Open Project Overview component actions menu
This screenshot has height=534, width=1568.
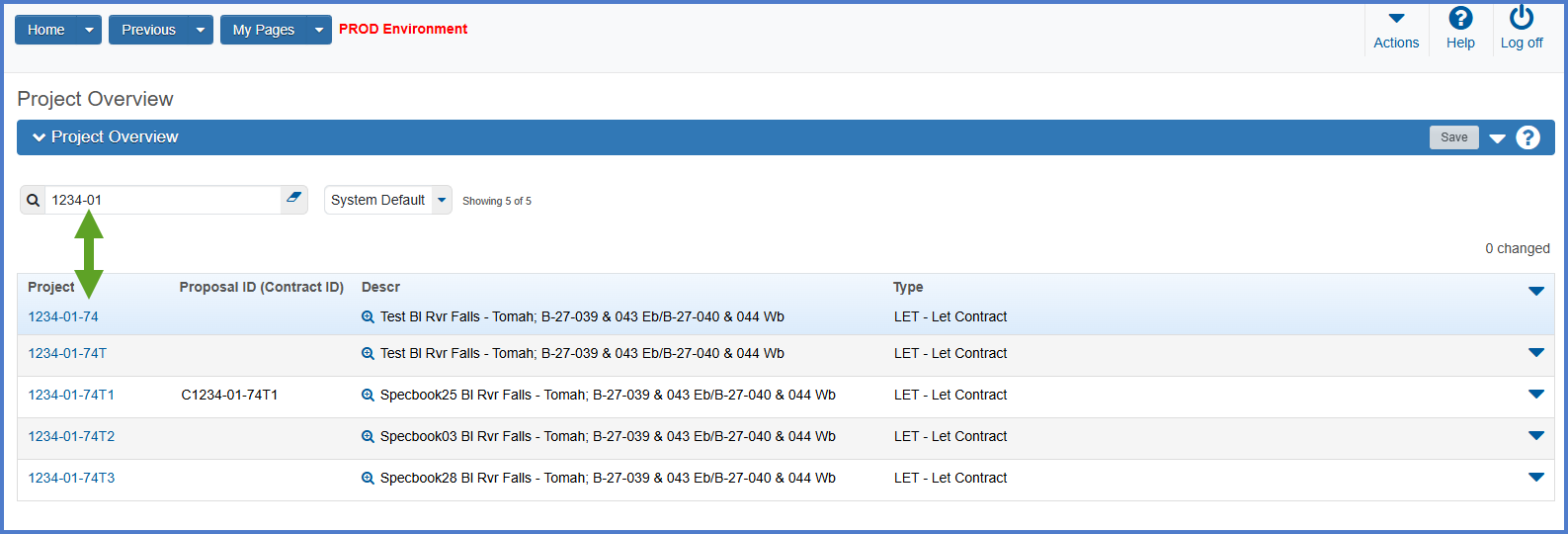(x=1497, y=138)
